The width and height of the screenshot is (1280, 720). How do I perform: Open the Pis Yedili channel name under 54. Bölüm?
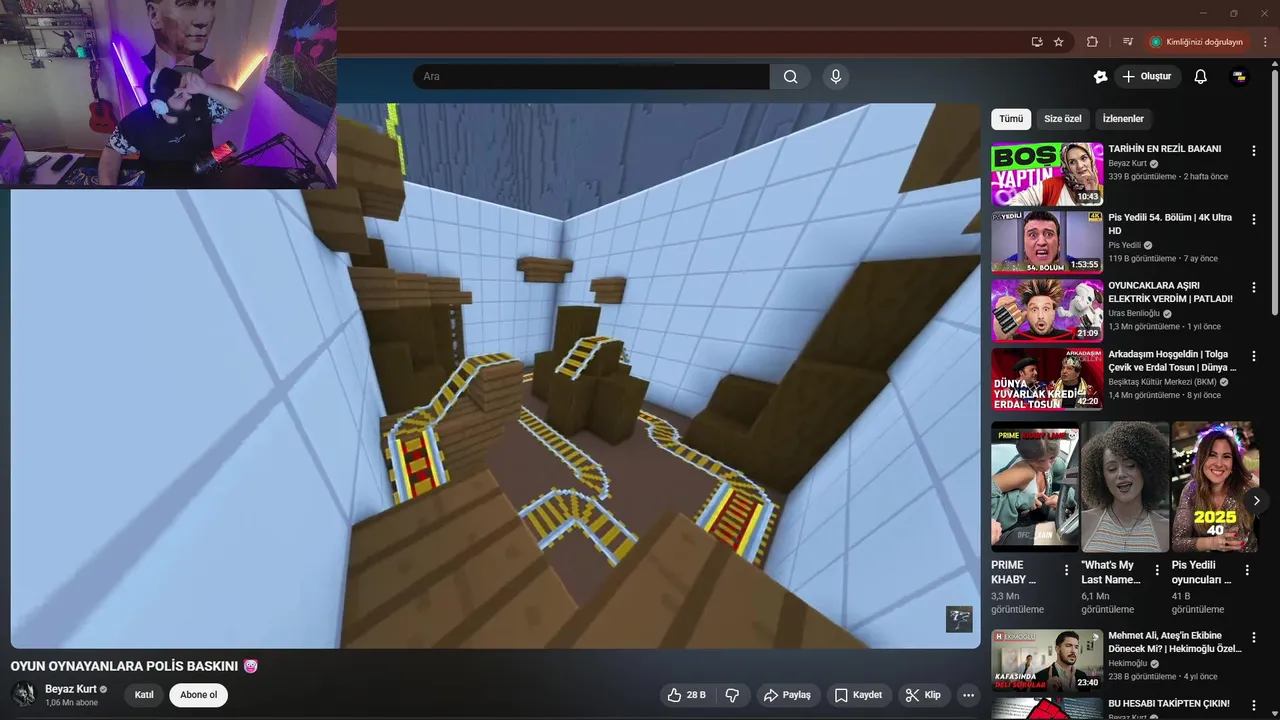coord(1124,245)
